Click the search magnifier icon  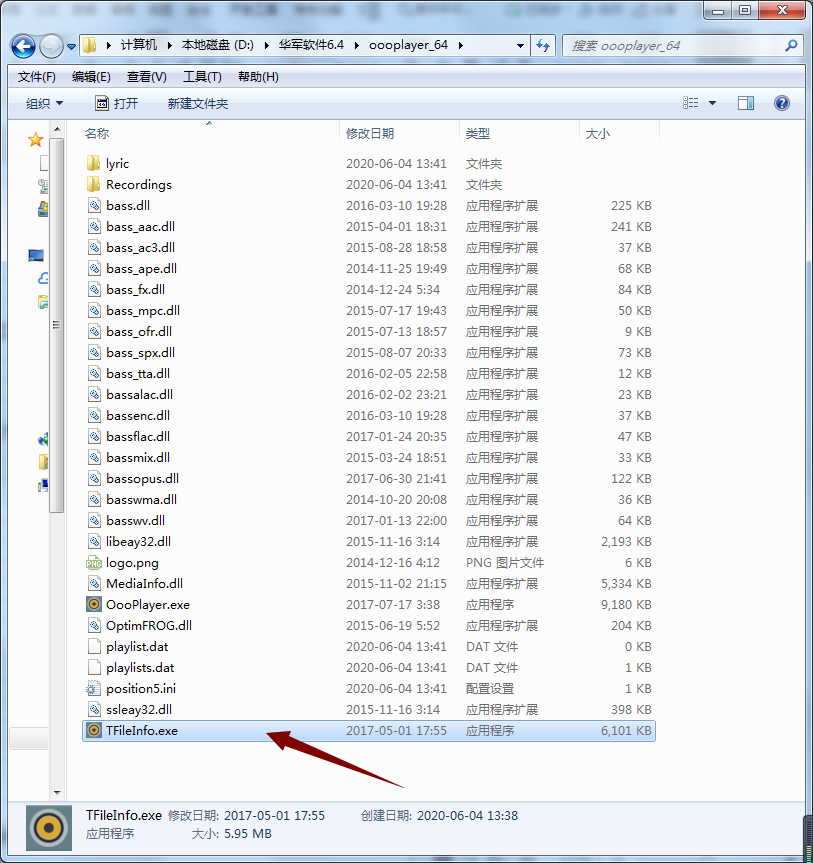point(791,46)
